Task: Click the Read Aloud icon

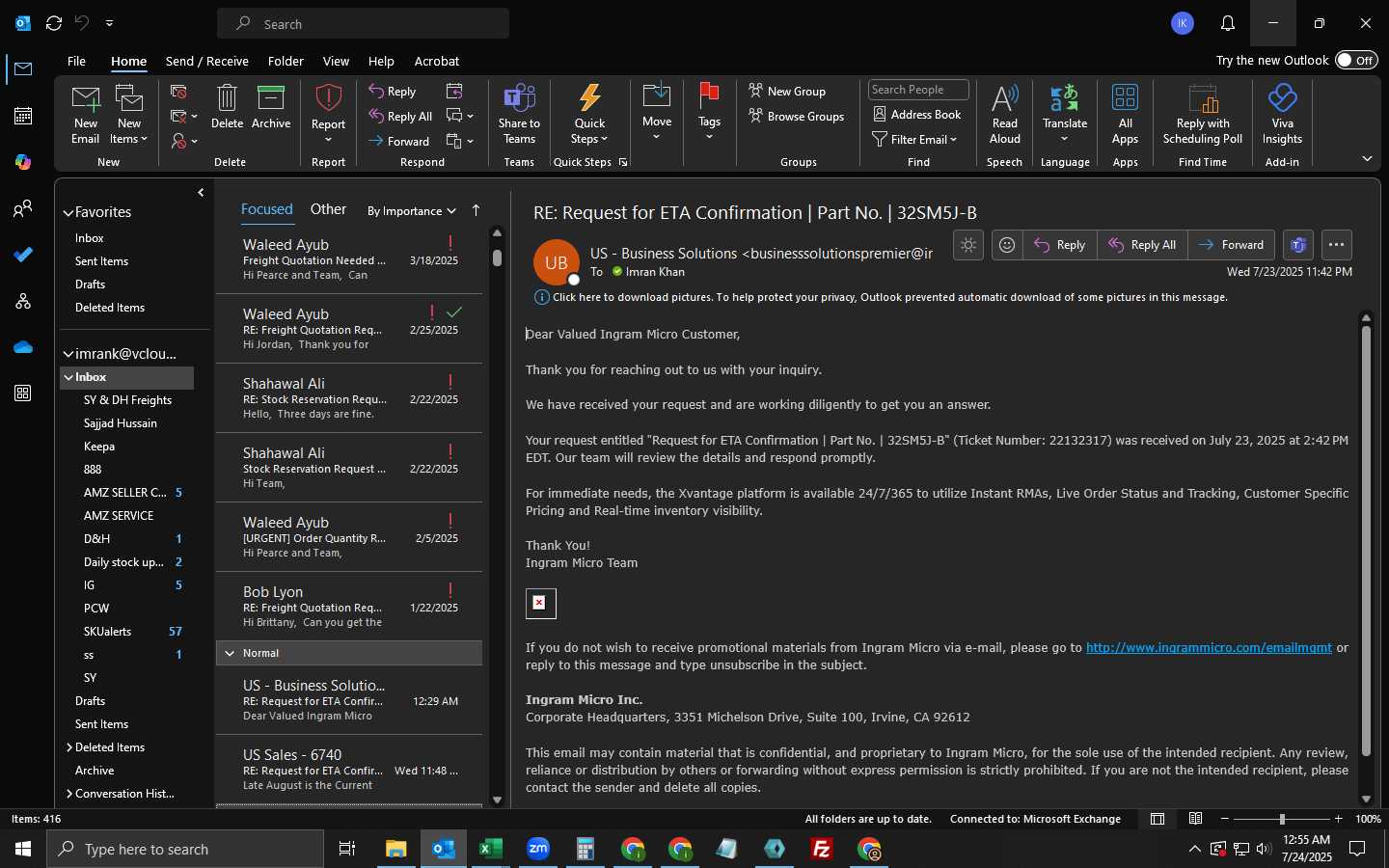Action: click(x=1004, y=98)
